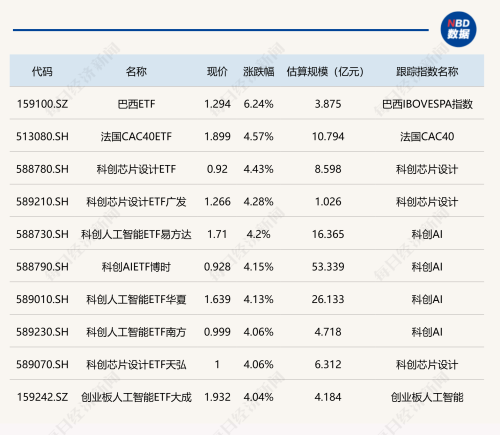Select the 估算规模（亿元） column header
This screenshot has height=435, width=500.
click(x=325, y=71)
